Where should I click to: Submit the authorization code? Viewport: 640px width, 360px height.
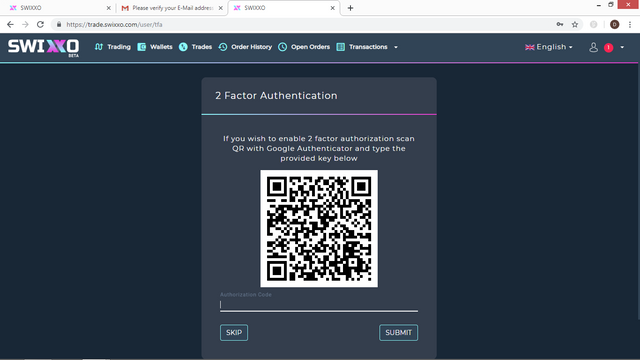tap(398, 333)
